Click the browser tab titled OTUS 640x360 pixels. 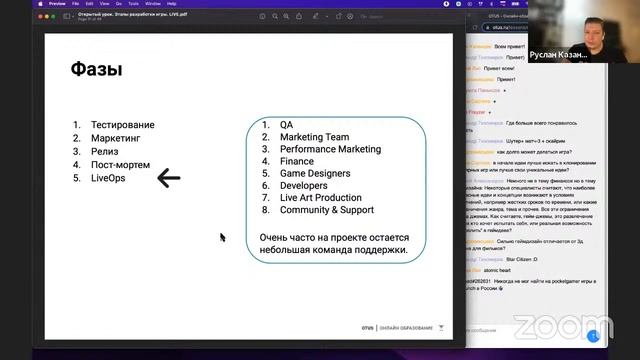tap(507, 16)
